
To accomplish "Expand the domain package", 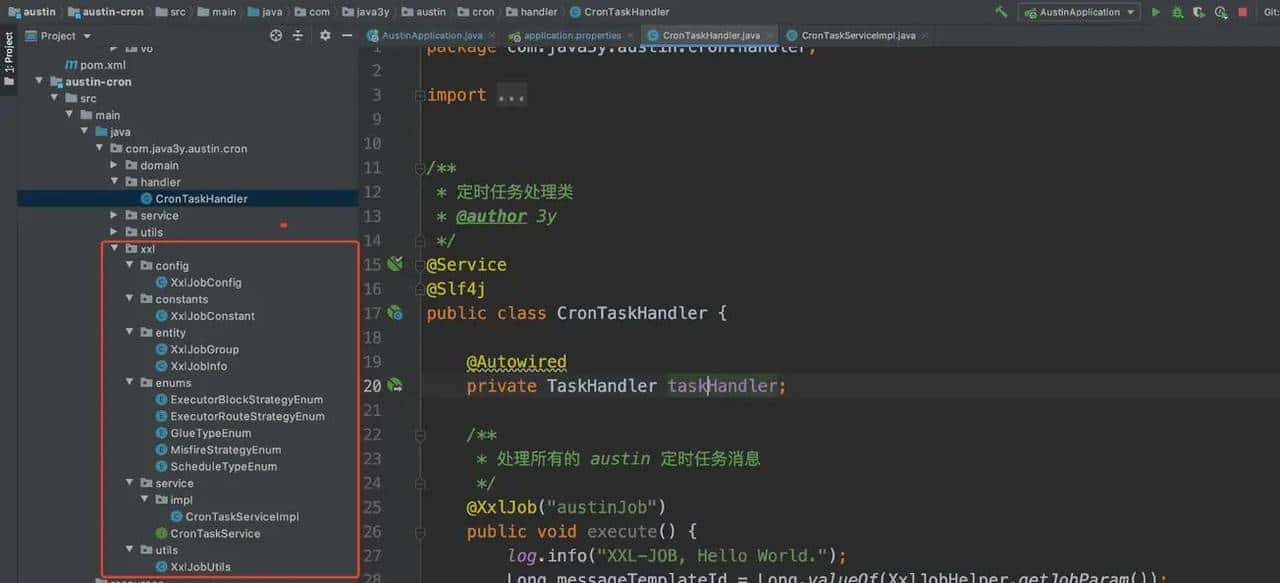I will click(114, 164).
